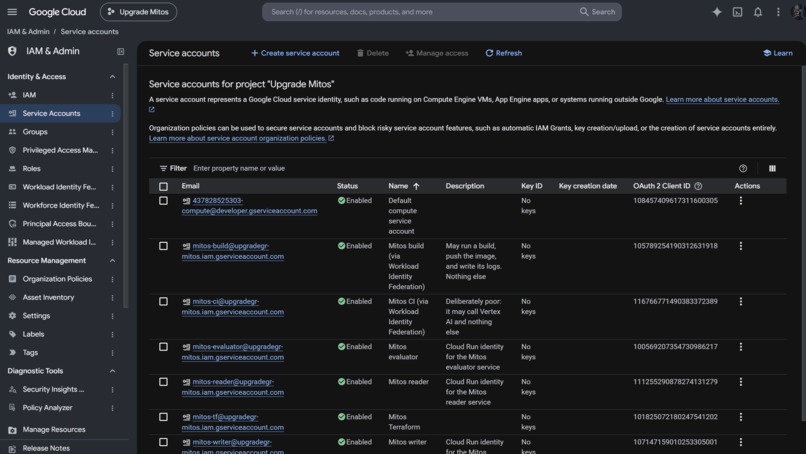806x454 pixels.
Task: Open actions menu for mitos-tf account
Action: click(x=741, y=416)
